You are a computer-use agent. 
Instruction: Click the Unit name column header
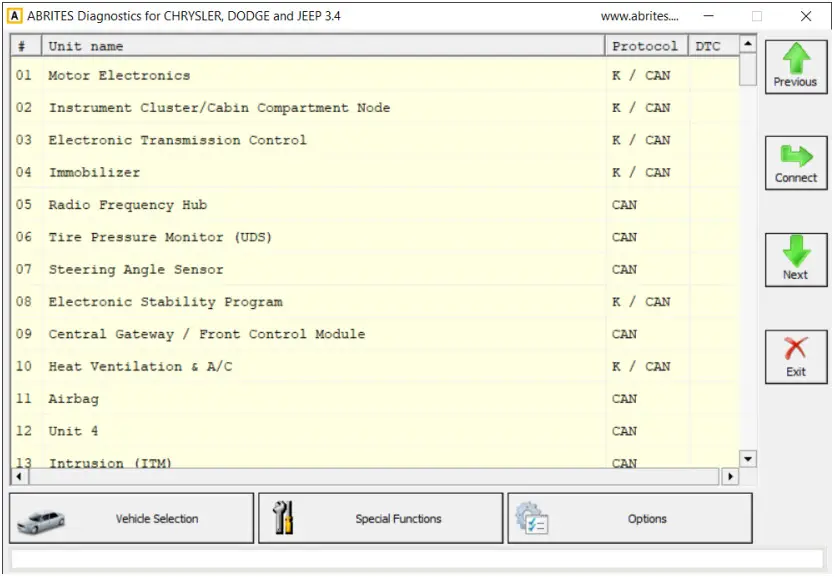[x=323, y=46]
